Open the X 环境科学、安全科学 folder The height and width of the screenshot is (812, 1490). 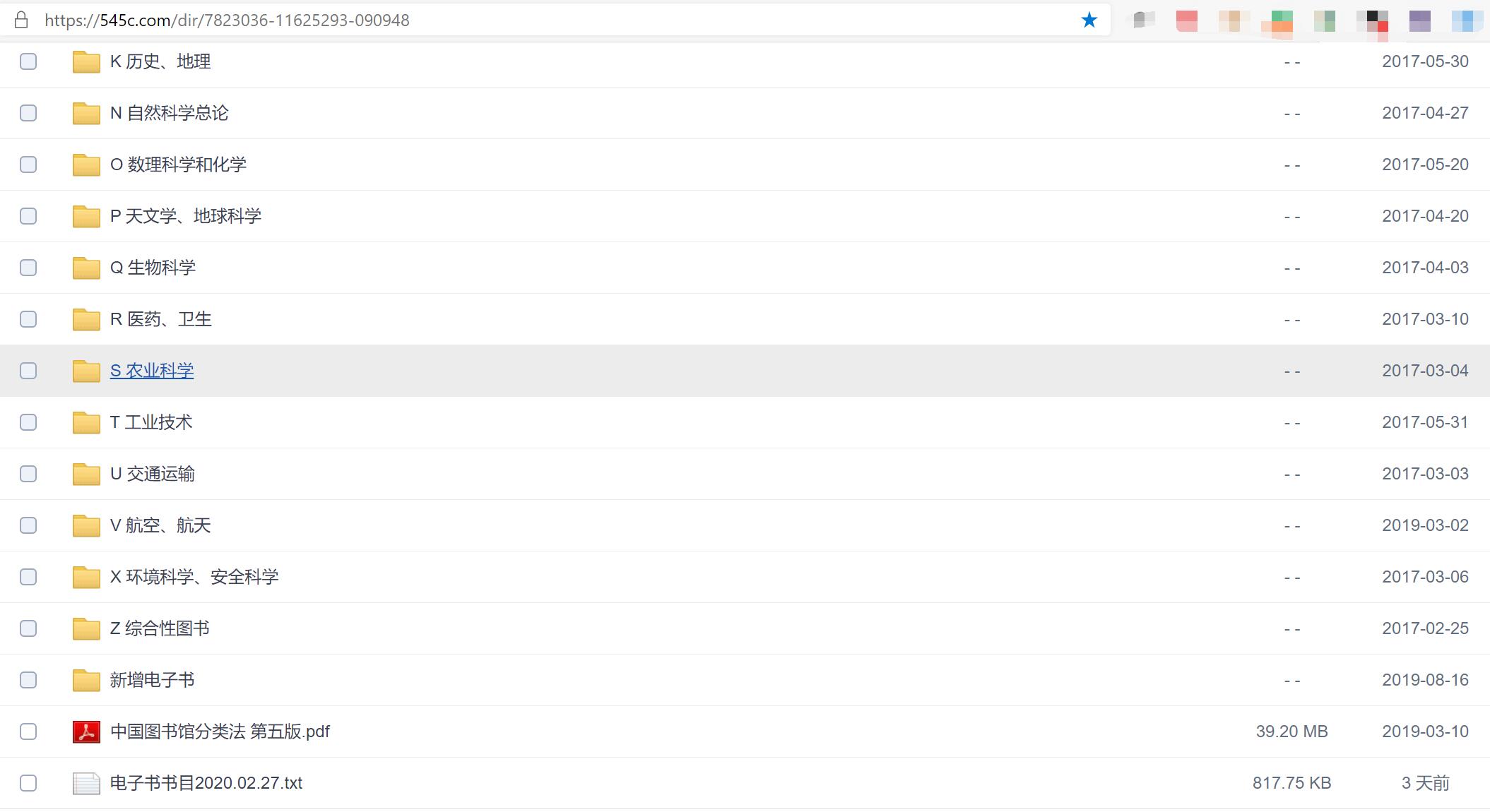click(194, 577)
